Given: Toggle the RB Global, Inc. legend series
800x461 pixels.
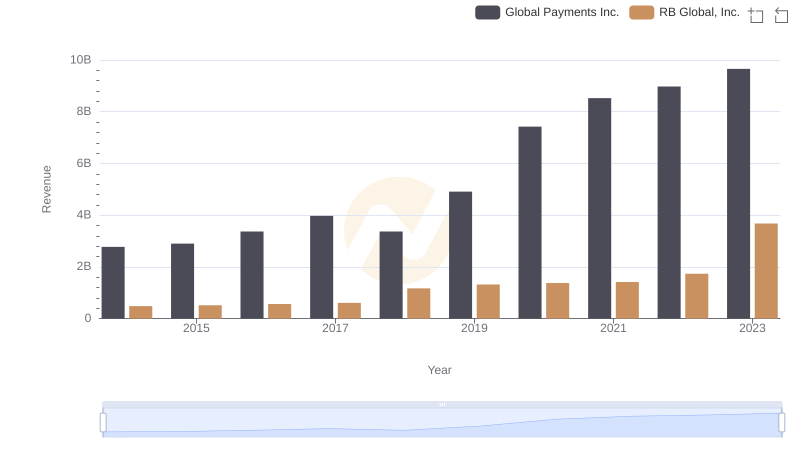Looking at the screenshot, I should click(x=684, y=12).
